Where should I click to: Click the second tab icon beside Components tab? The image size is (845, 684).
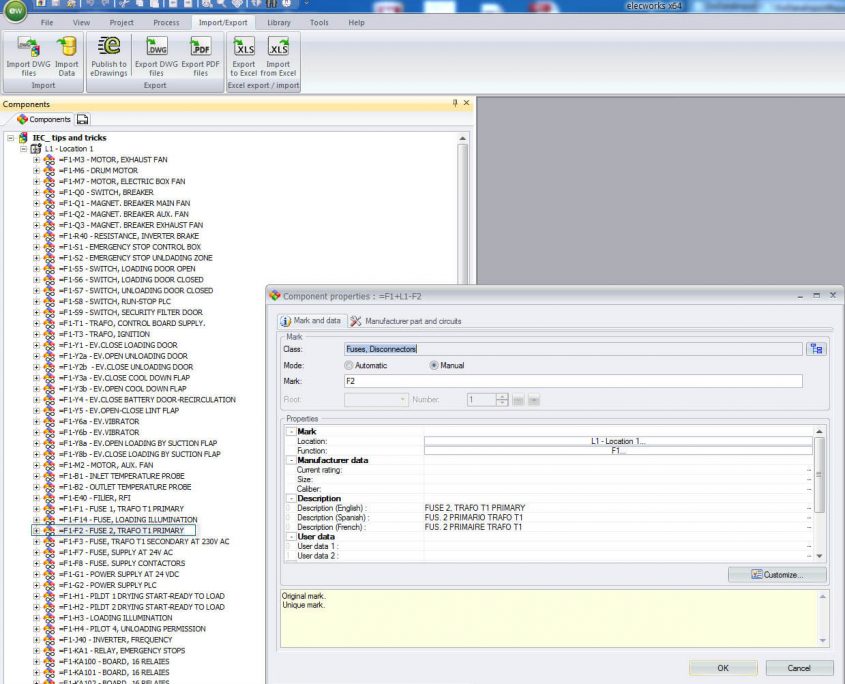(x=82, y=119)
